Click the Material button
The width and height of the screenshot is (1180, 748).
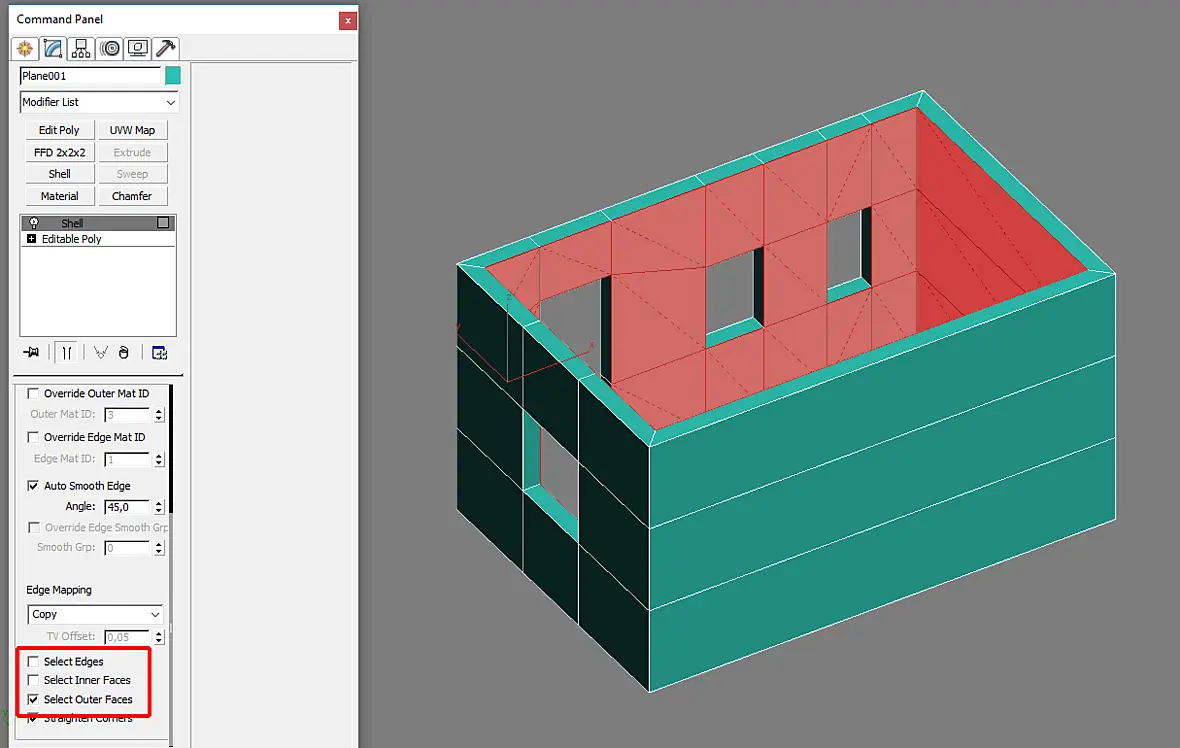pyautogui.click(x=59, y=196)
